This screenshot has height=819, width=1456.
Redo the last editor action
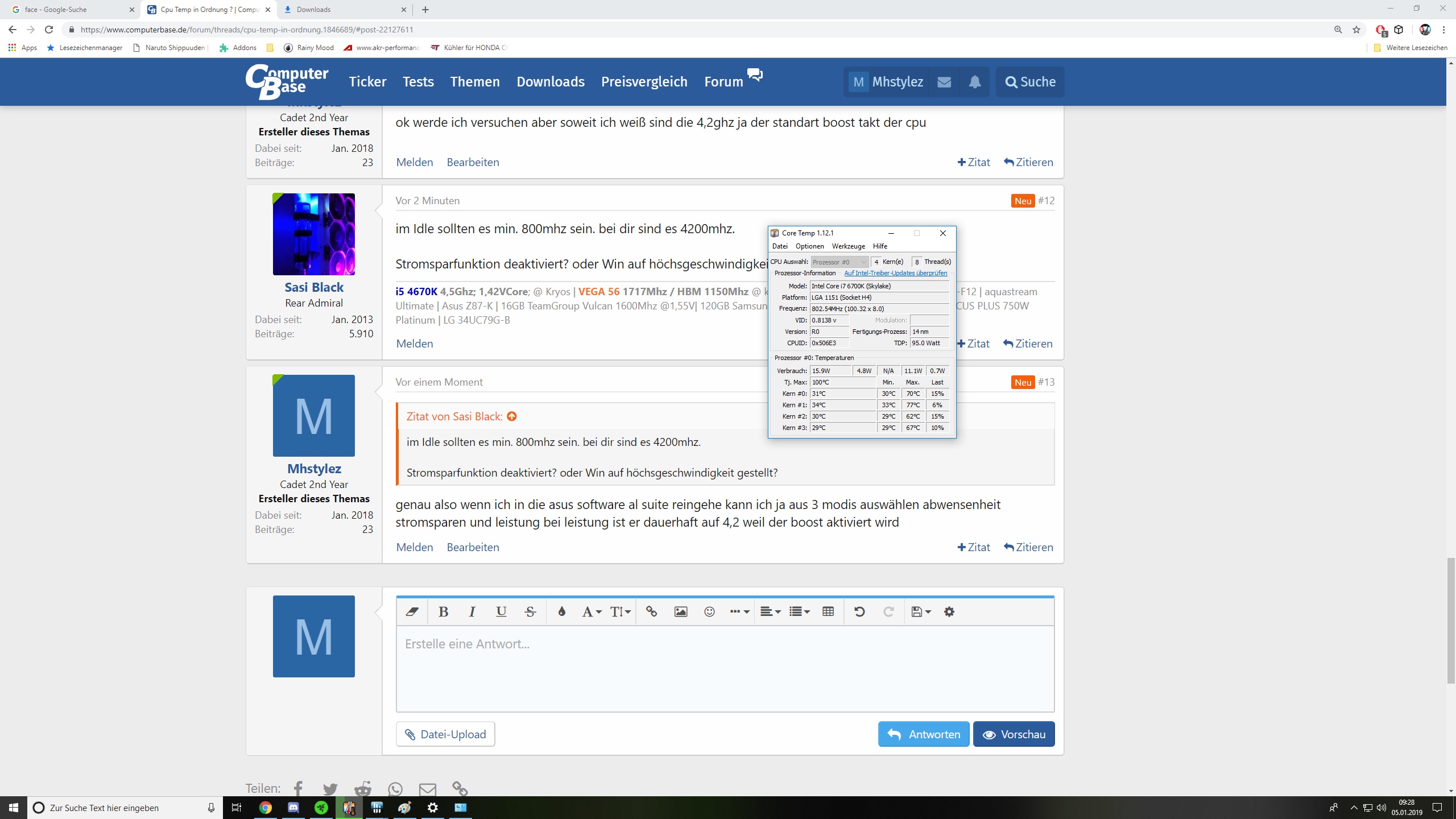point(888,612)
